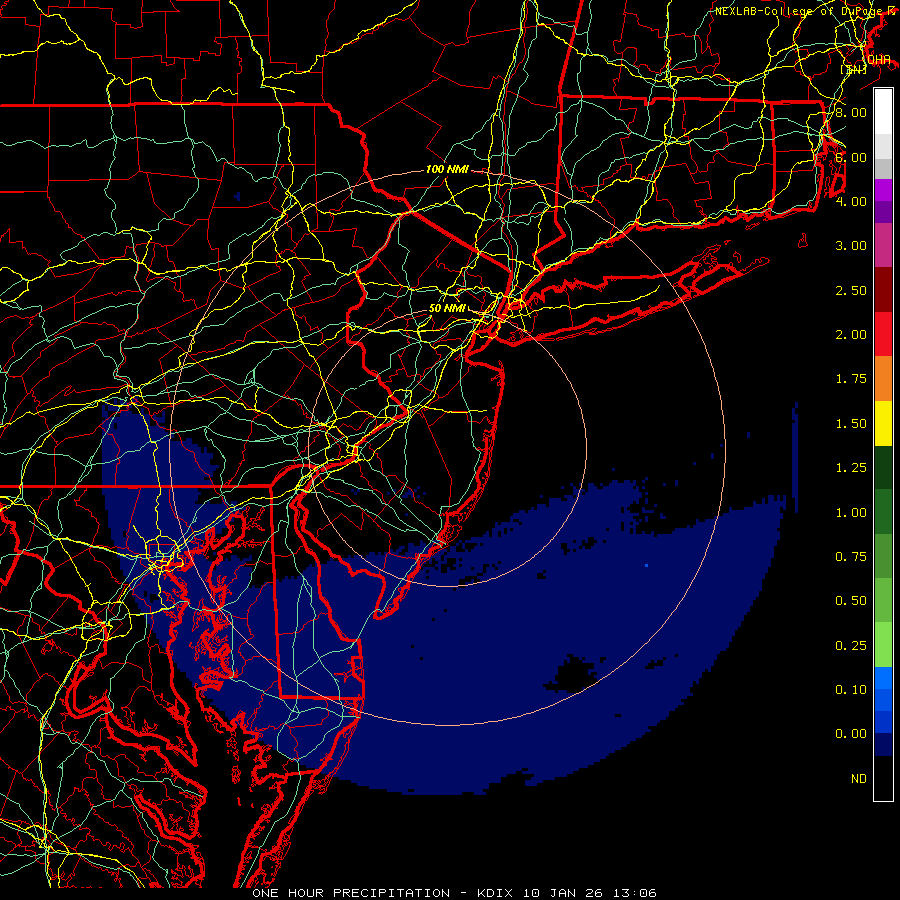Click the white swatch topping the legend
900x900 pixels.
(883, 112)
